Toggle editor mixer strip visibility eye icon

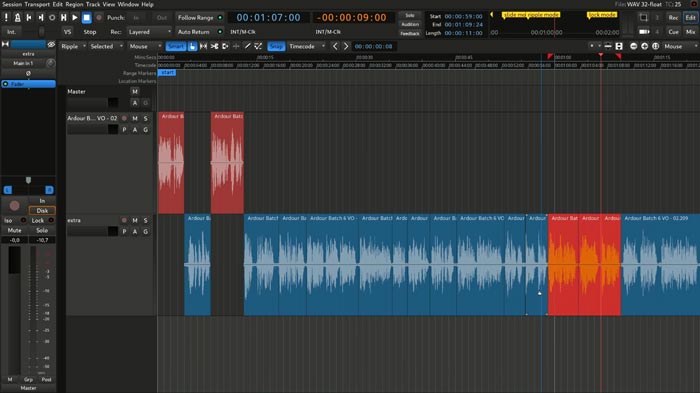point(51,44)
